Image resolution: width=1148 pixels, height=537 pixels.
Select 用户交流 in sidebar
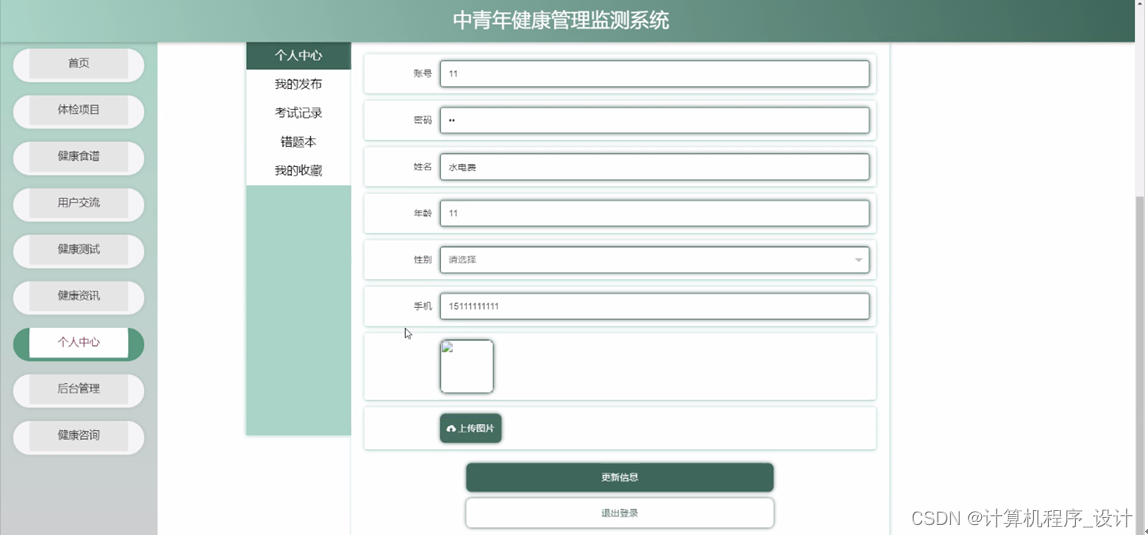(78, 204)
